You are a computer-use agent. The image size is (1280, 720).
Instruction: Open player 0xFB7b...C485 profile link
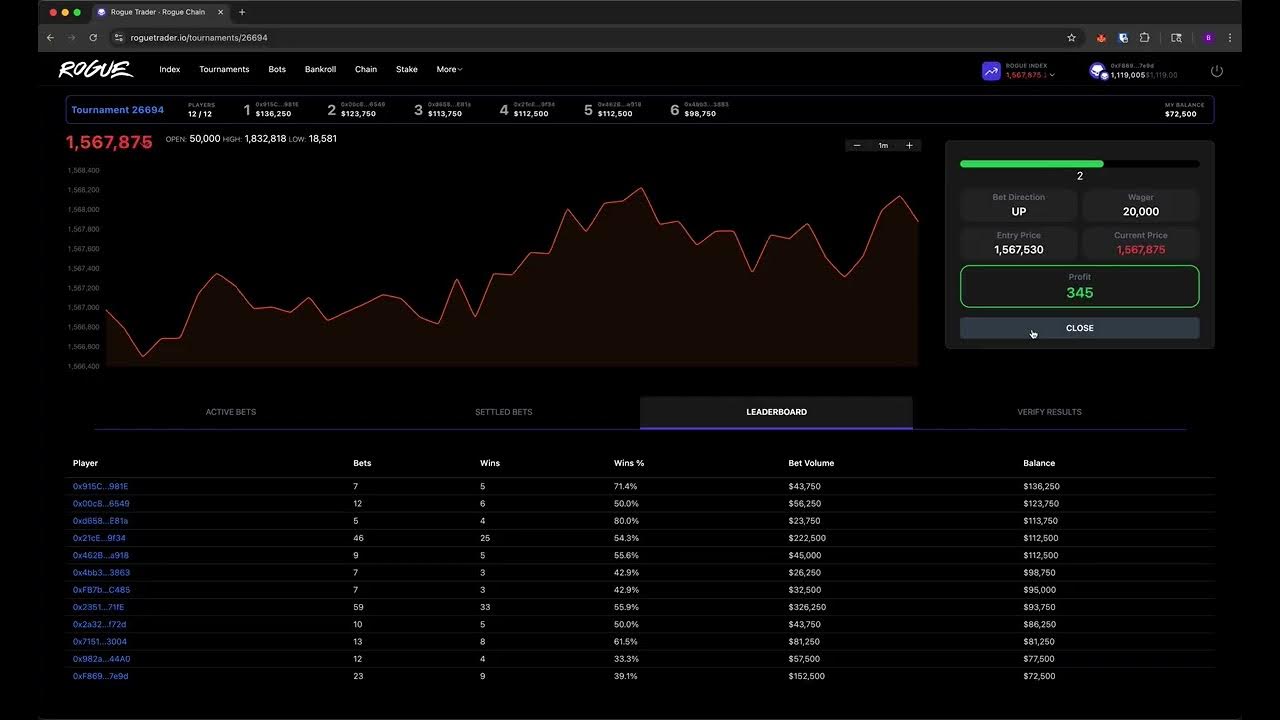point(101,590)
